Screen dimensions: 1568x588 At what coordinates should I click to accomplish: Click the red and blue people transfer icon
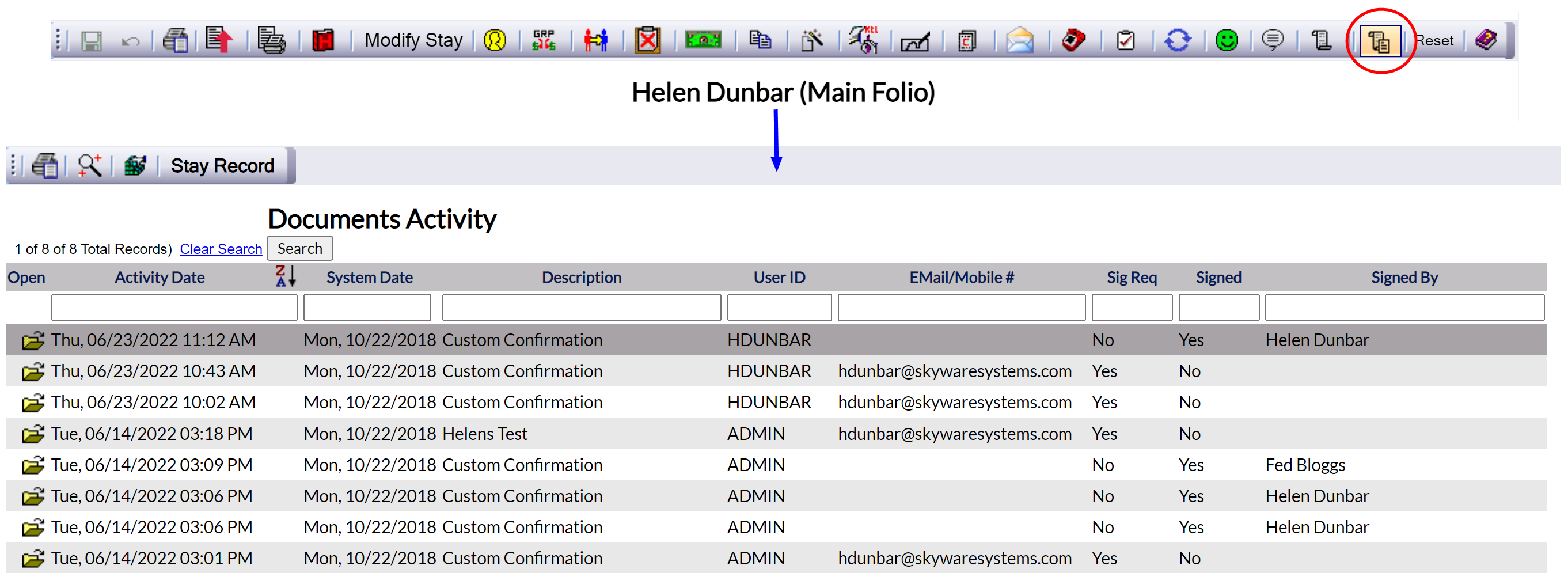click(x=596, y=40)
